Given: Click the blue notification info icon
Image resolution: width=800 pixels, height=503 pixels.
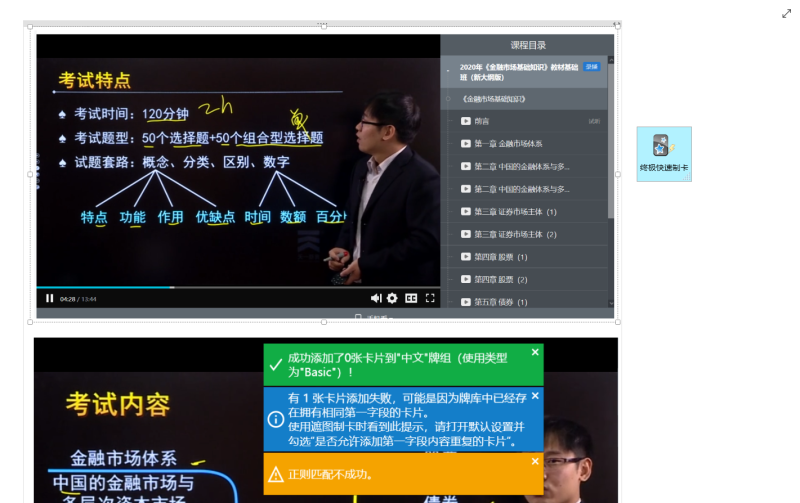Looking at the screenshot, I should pos(276,419).
